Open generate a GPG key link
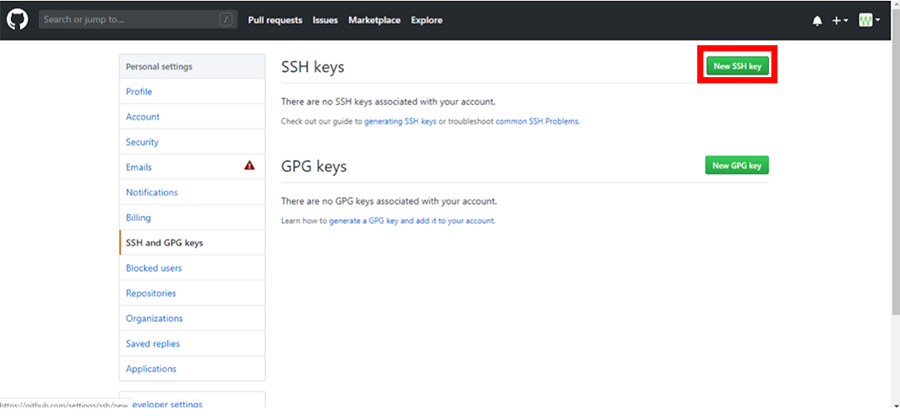900x416 pixels. pyautogui.click(x=412, y=220)
